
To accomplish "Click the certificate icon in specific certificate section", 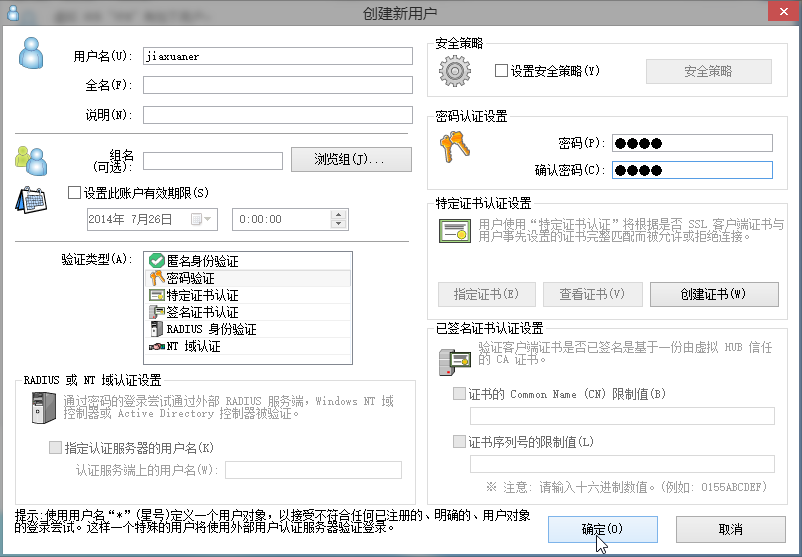I will pyautogui.click(x=455, y=231).
